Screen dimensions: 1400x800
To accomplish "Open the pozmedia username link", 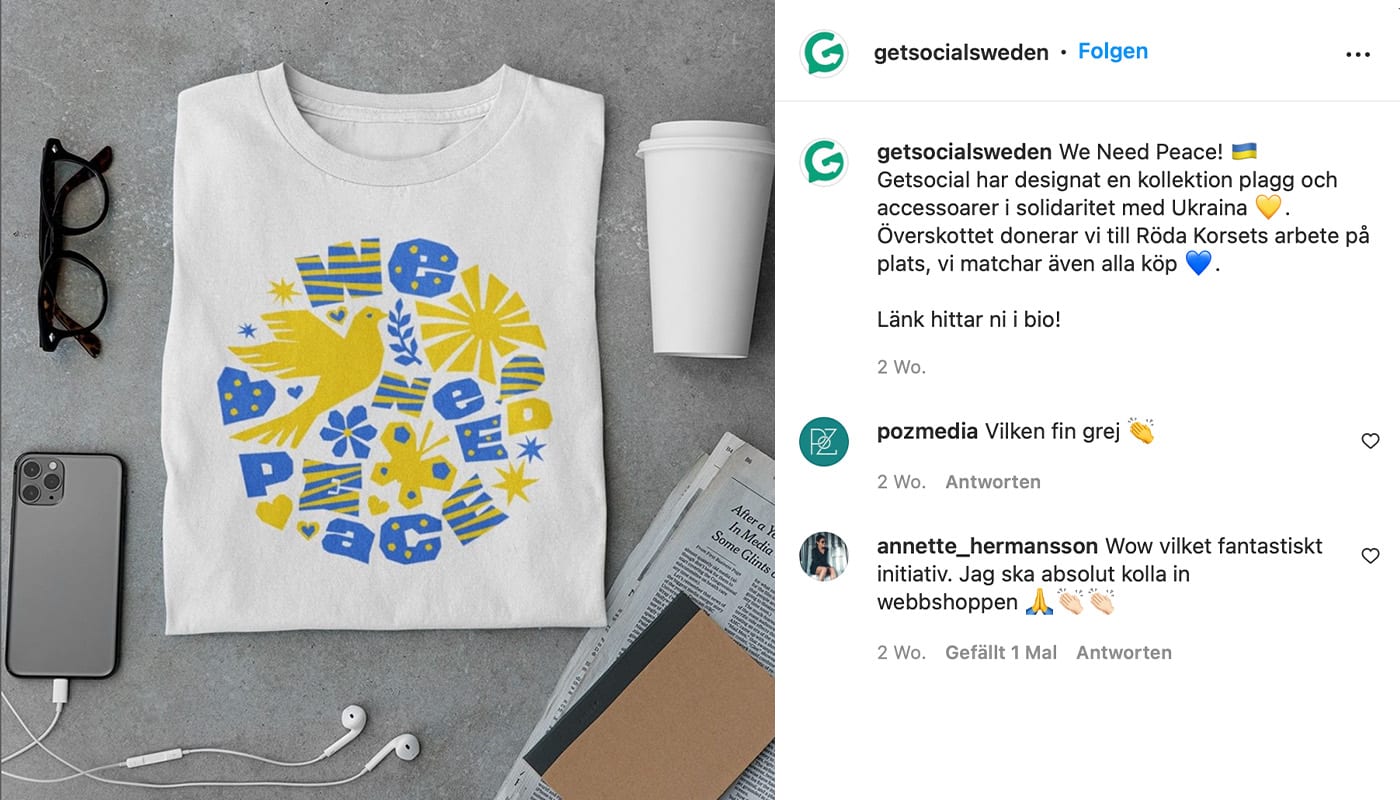I will [x=927, y=432].
